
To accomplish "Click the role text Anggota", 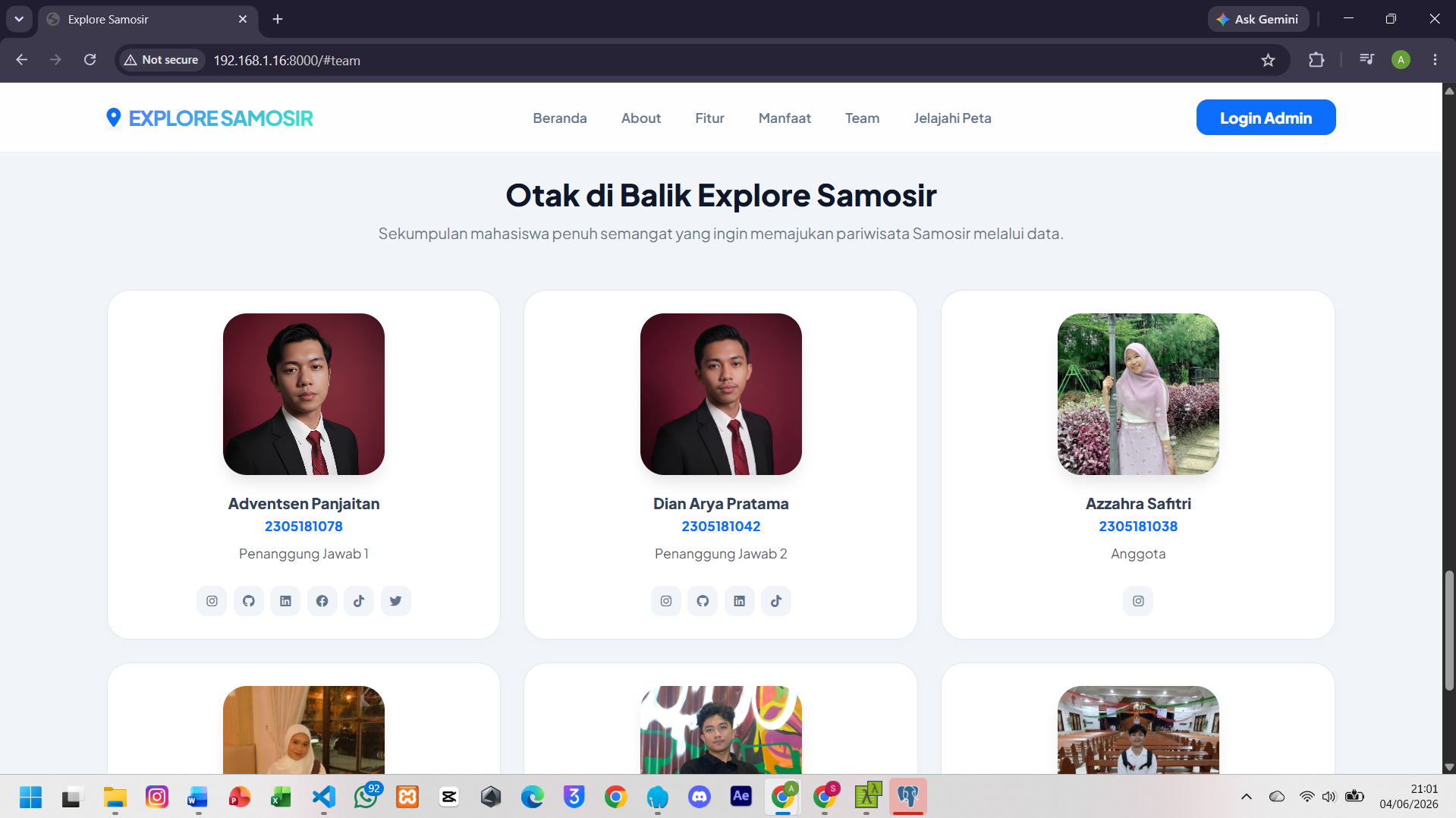I will (x=1138, y=554).
